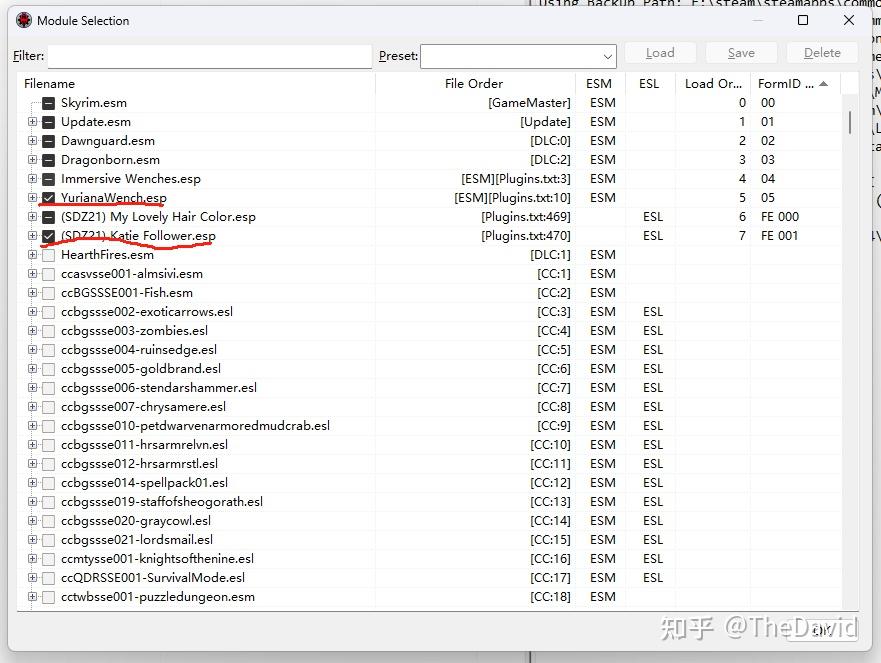Click the [DLC:1] file order cell
This screenshot has width=881, height=663.
coord(550,255)
